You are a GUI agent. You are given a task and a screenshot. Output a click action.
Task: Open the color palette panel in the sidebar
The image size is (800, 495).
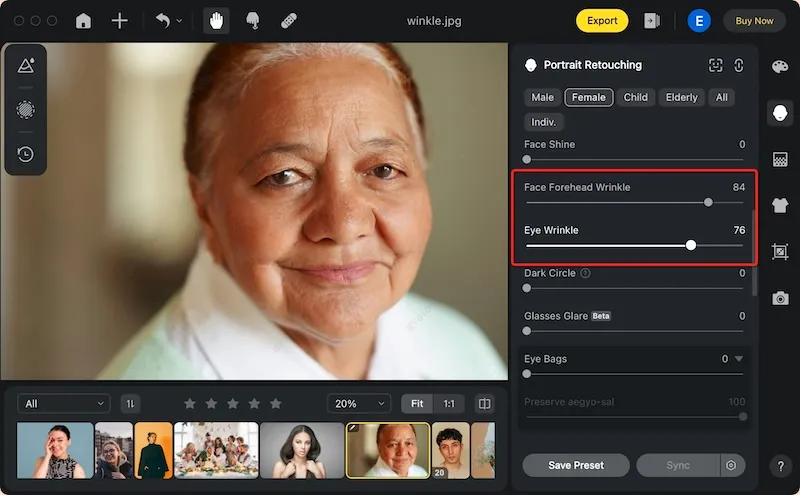780,66
